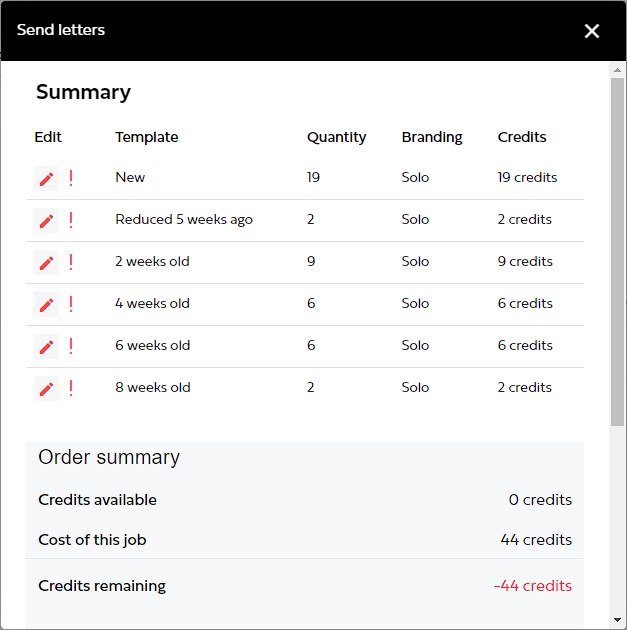Select the Credits column header
Screen dimensions: 627x630
522,137
